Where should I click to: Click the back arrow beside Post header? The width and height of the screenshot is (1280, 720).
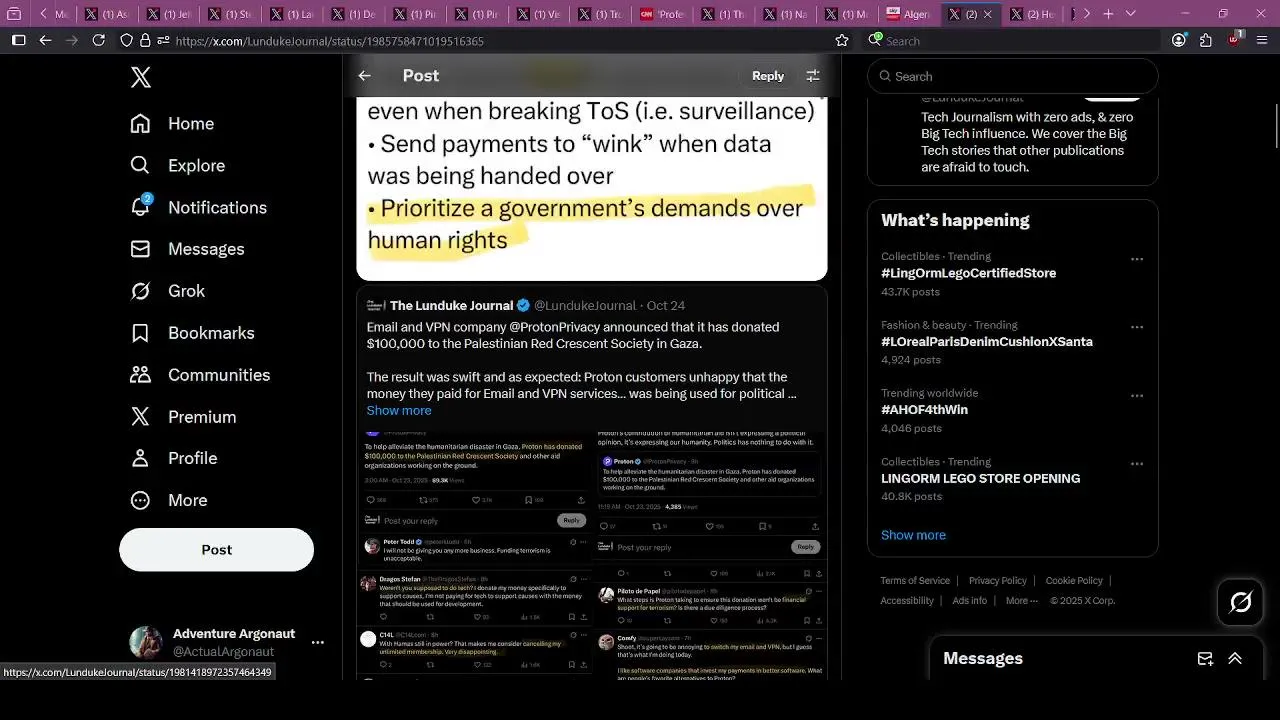(x=365, y=76)
